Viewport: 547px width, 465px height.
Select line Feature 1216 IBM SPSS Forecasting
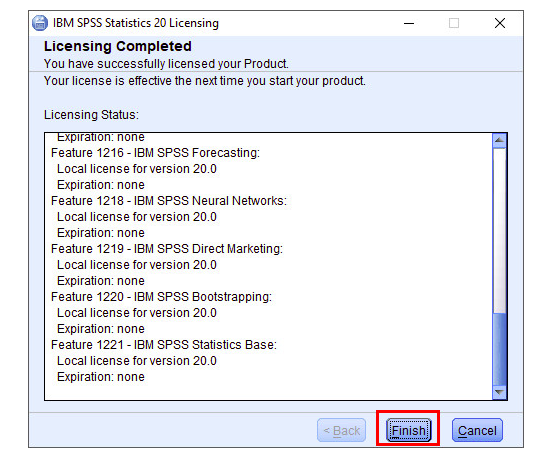(155, 153)
